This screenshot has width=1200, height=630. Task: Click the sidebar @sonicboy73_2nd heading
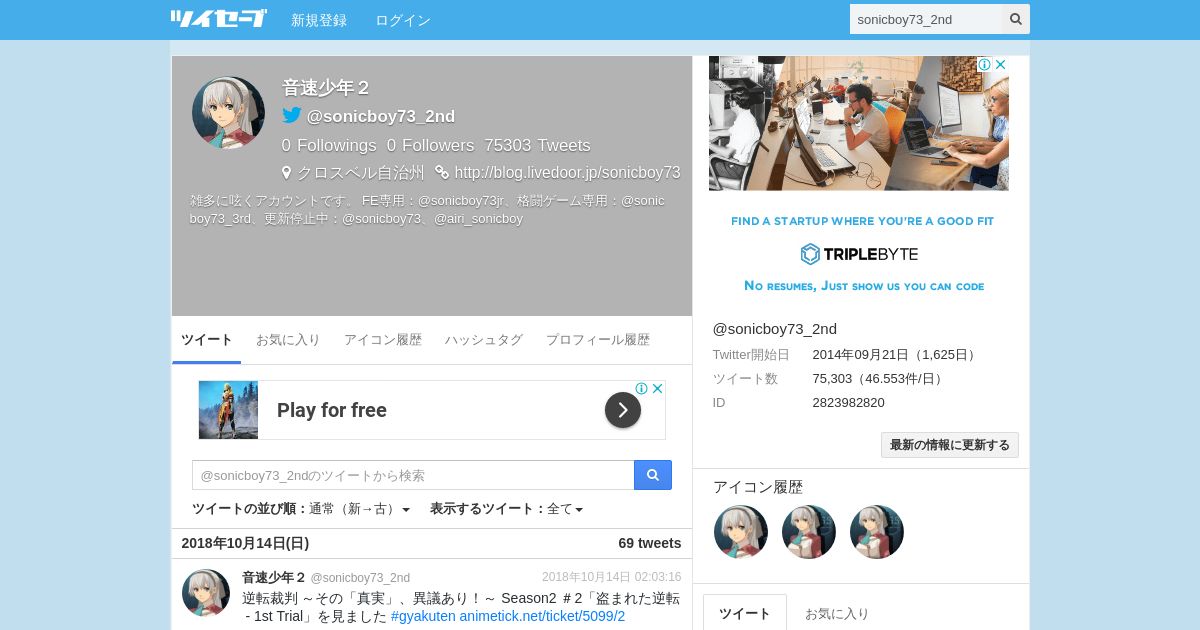point(775,329)
